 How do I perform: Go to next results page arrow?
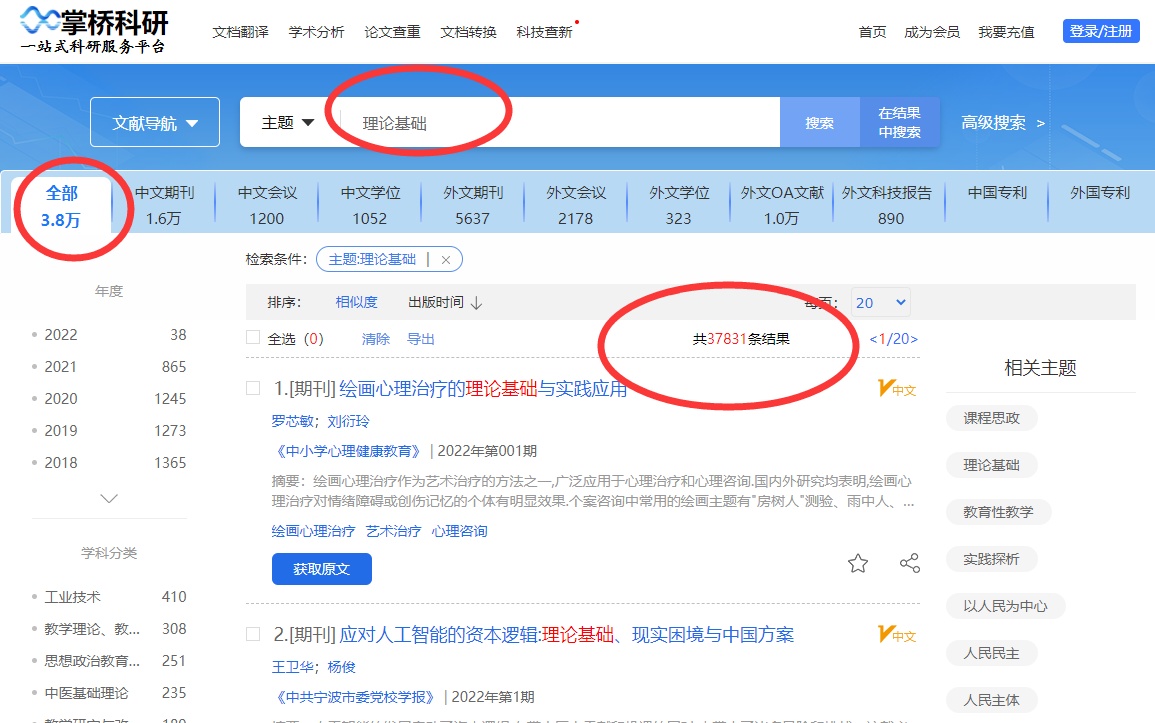pos(912,339)
